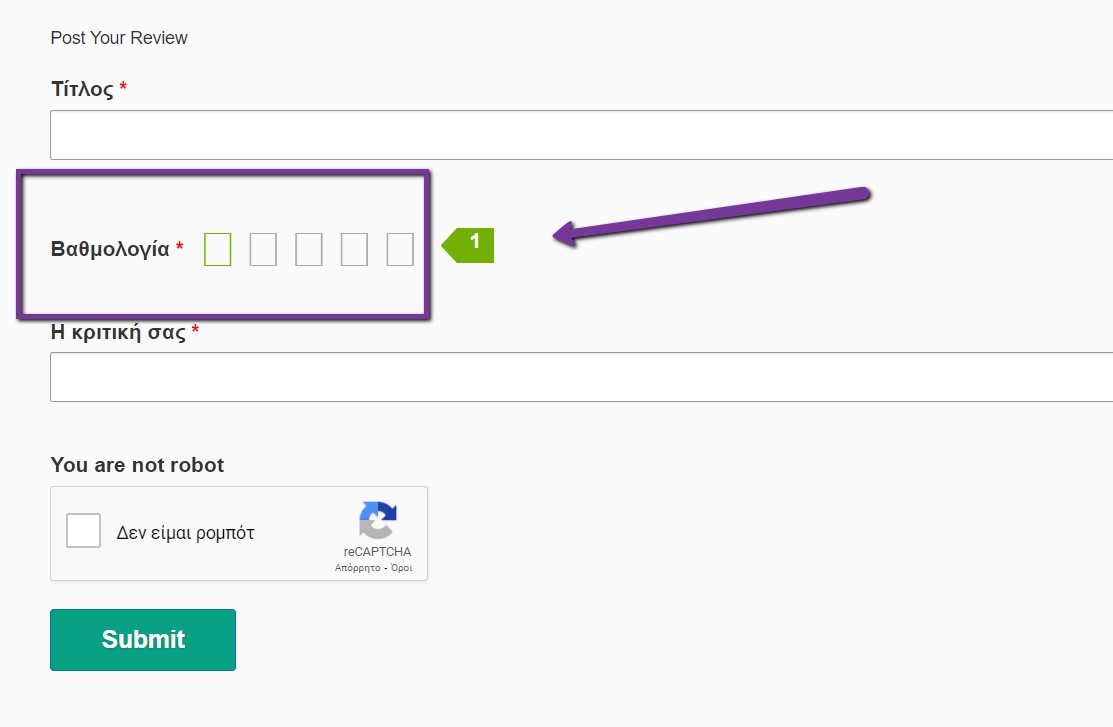Select the second Βαθμολογία rating box

click(263, 249)
